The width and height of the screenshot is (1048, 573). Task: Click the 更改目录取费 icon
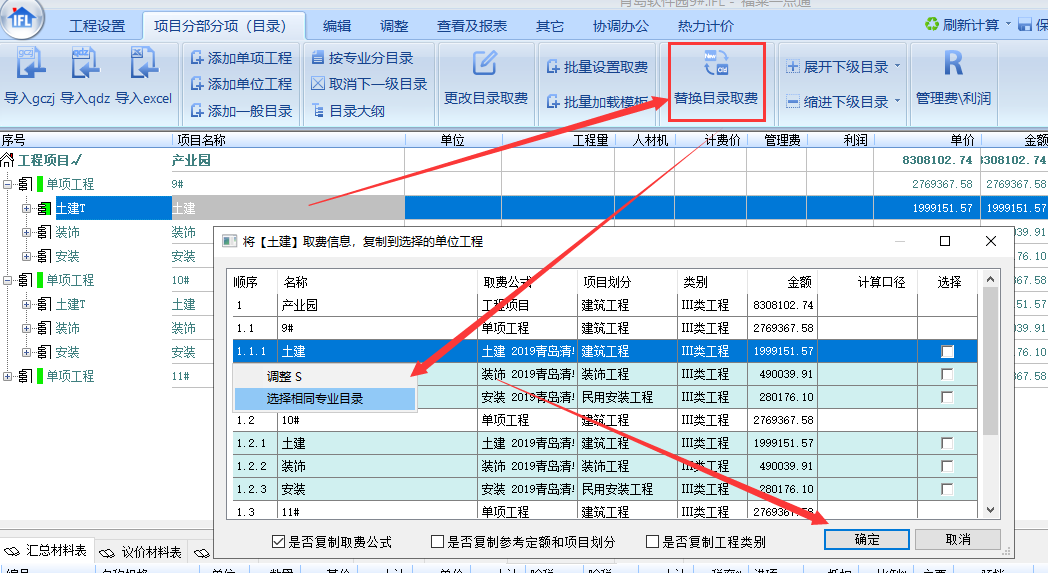(485, 66)
